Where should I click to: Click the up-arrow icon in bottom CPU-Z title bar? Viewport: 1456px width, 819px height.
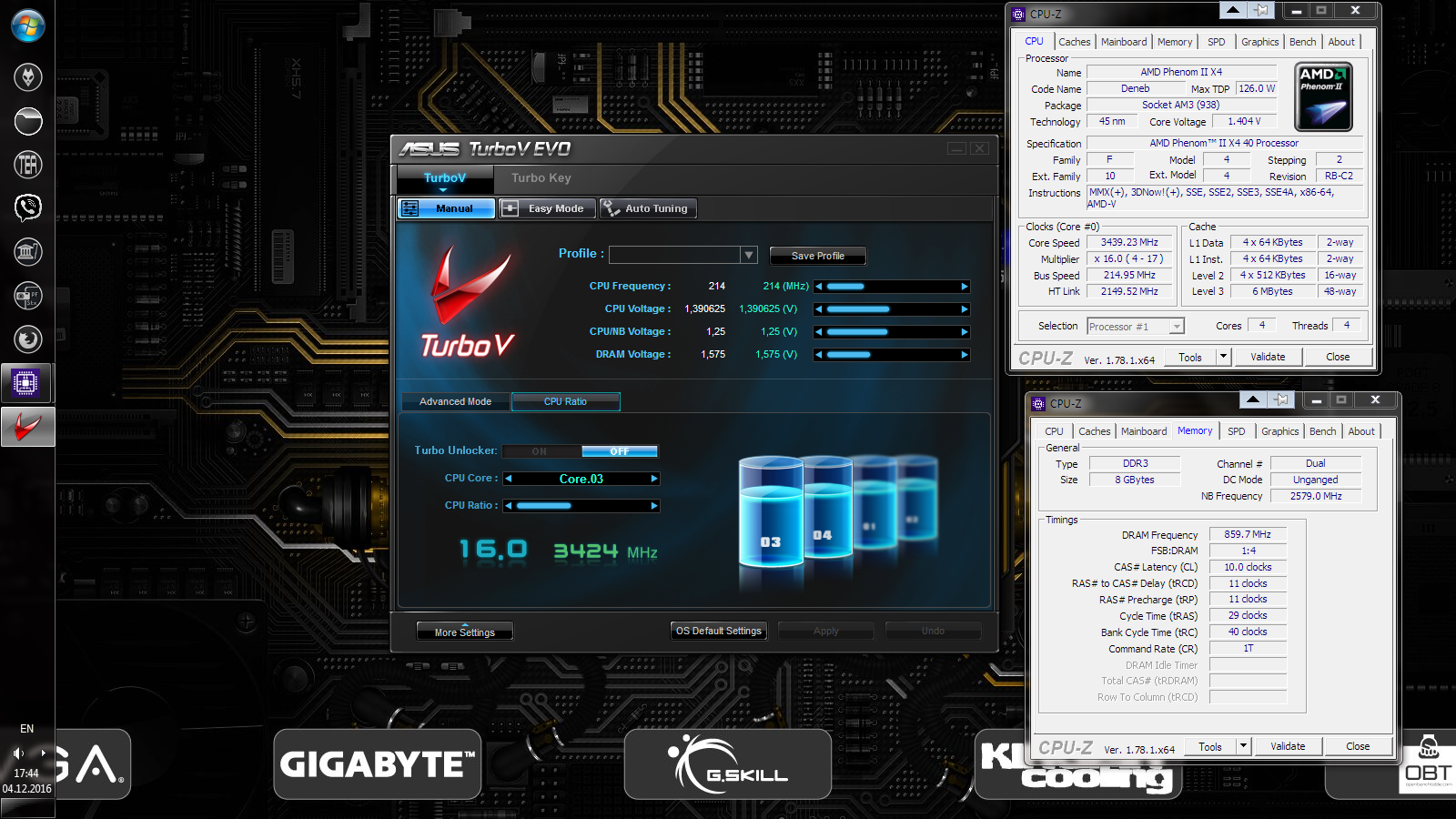[1252, 399]
